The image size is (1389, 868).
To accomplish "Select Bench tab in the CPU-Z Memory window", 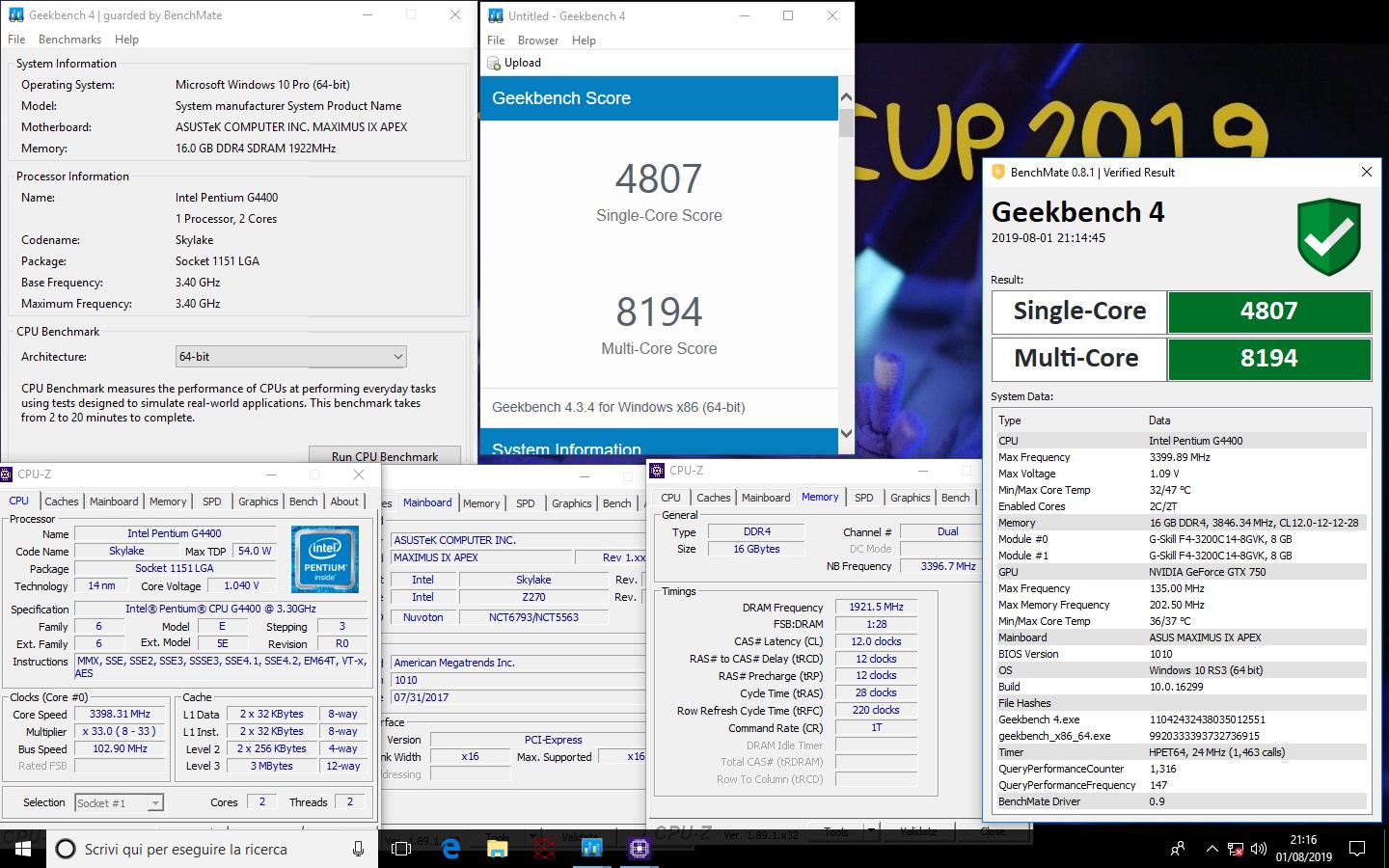I will [955, 498].
